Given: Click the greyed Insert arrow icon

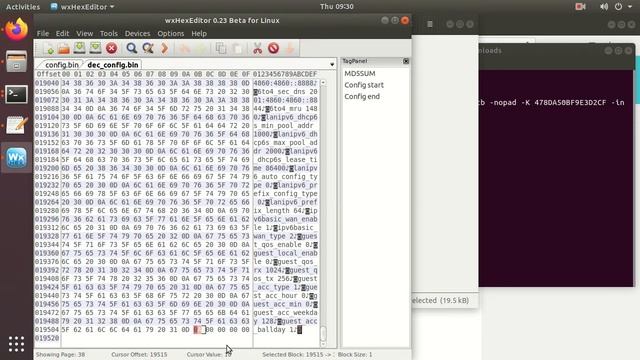Looking at the screenshot, I should (290, 49).
